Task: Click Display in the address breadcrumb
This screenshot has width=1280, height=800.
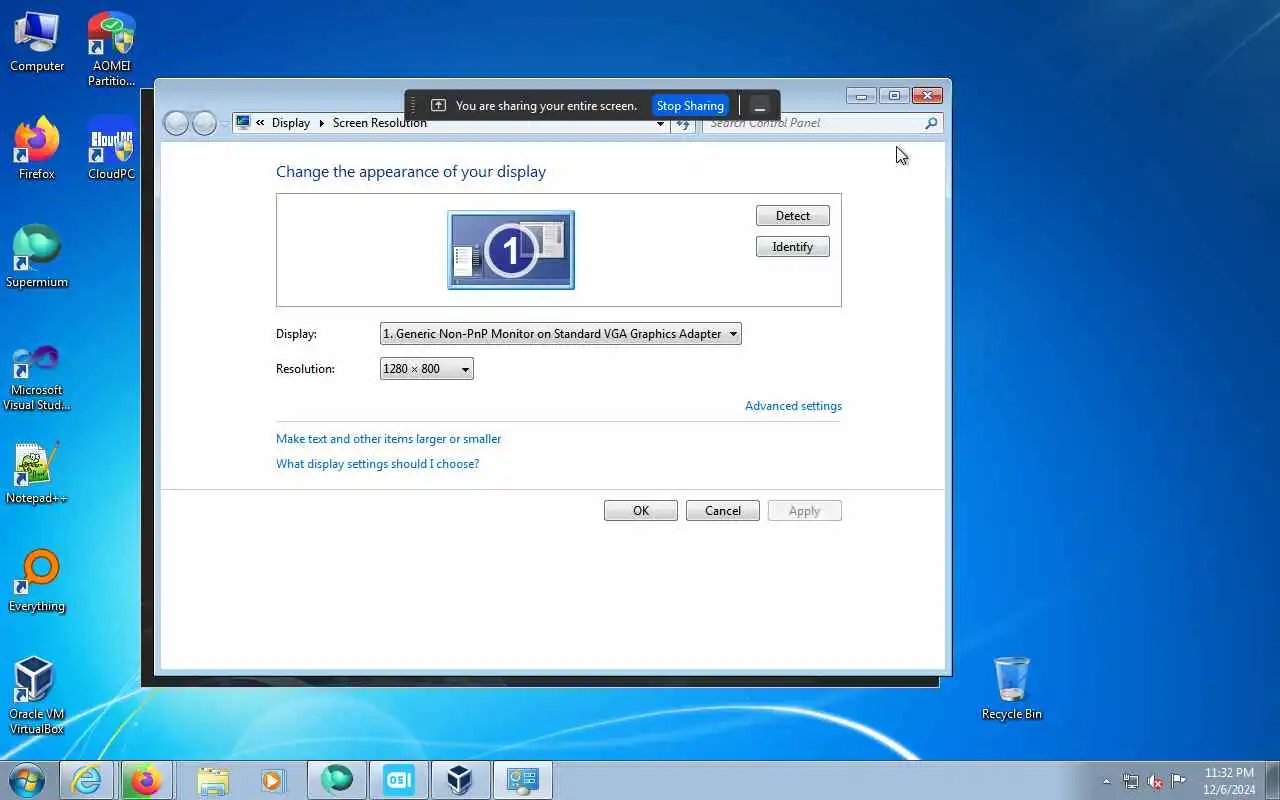Action: click(291, 123)
